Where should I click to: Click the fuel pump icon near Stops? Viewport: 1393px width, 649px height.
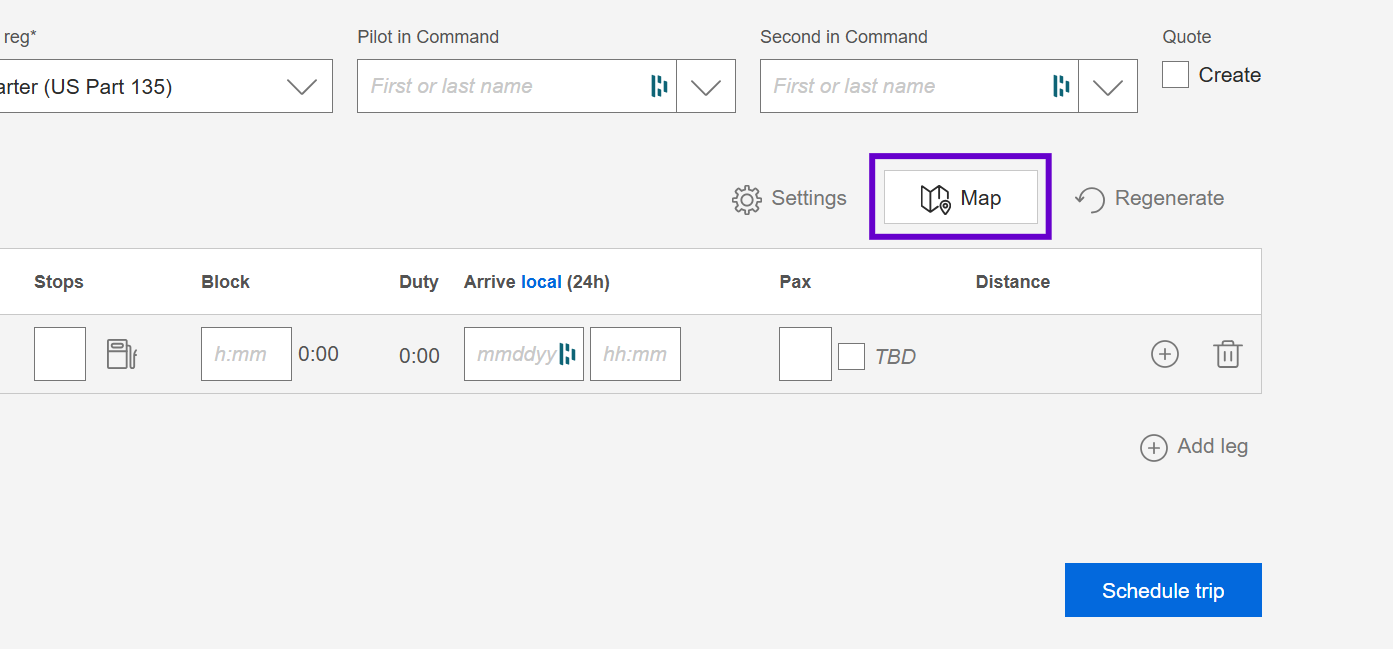click(x=121, y=354)
